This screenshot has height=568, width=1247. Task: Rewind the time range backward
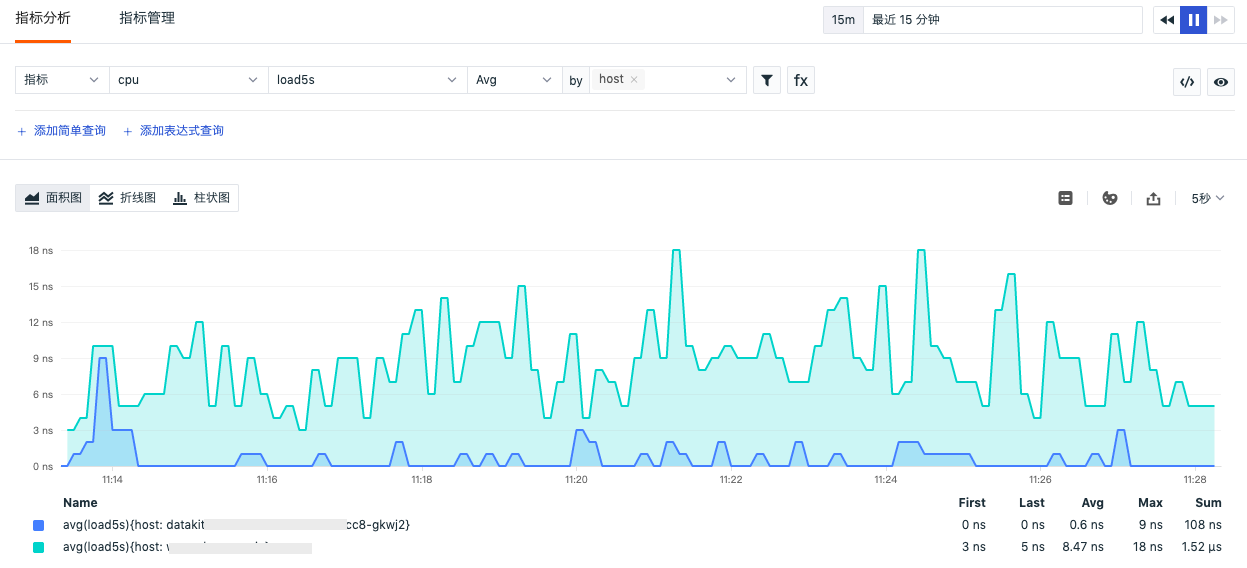tap(1167, 20)
